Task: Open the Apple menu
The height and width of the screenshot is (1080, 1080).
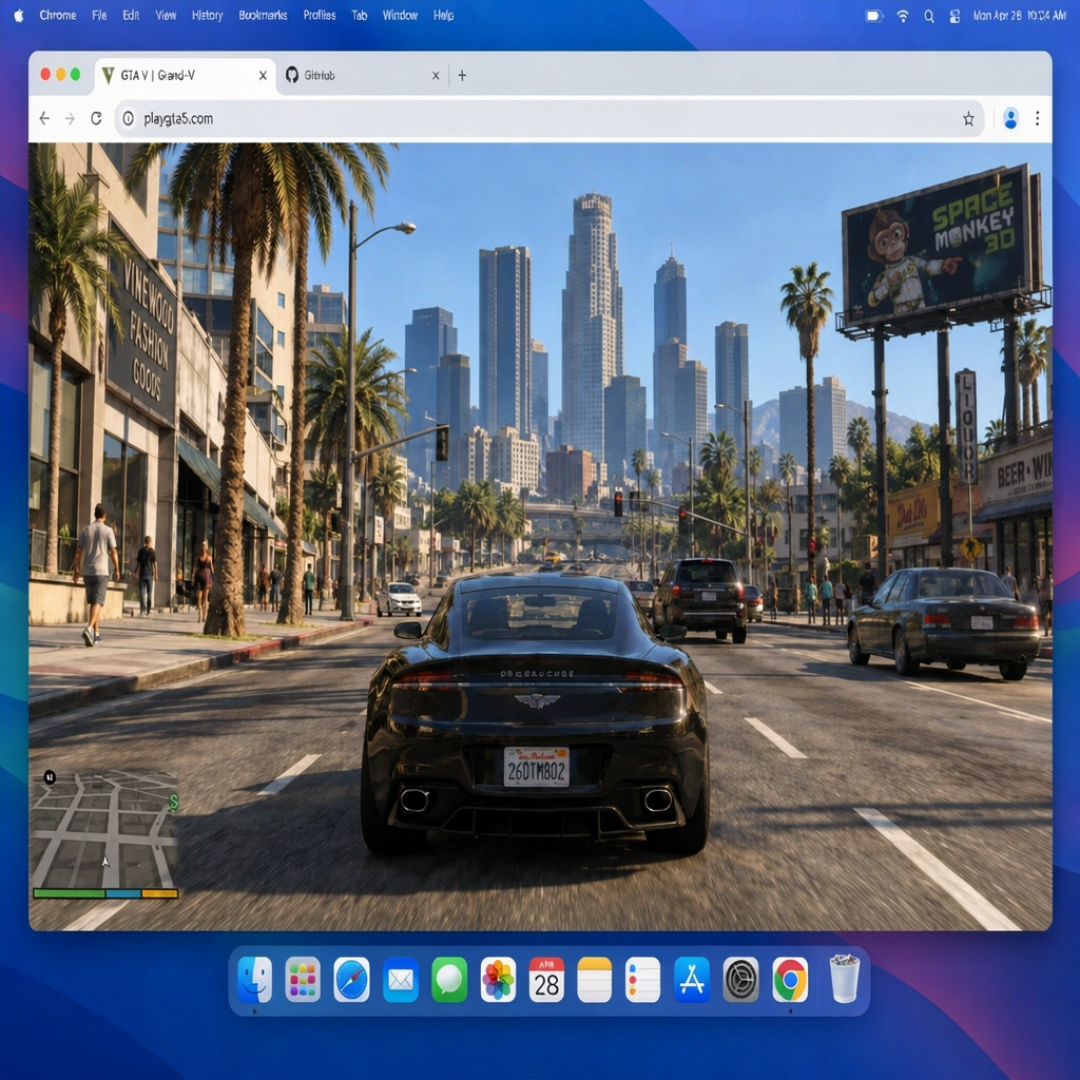Action: [19, 15]
